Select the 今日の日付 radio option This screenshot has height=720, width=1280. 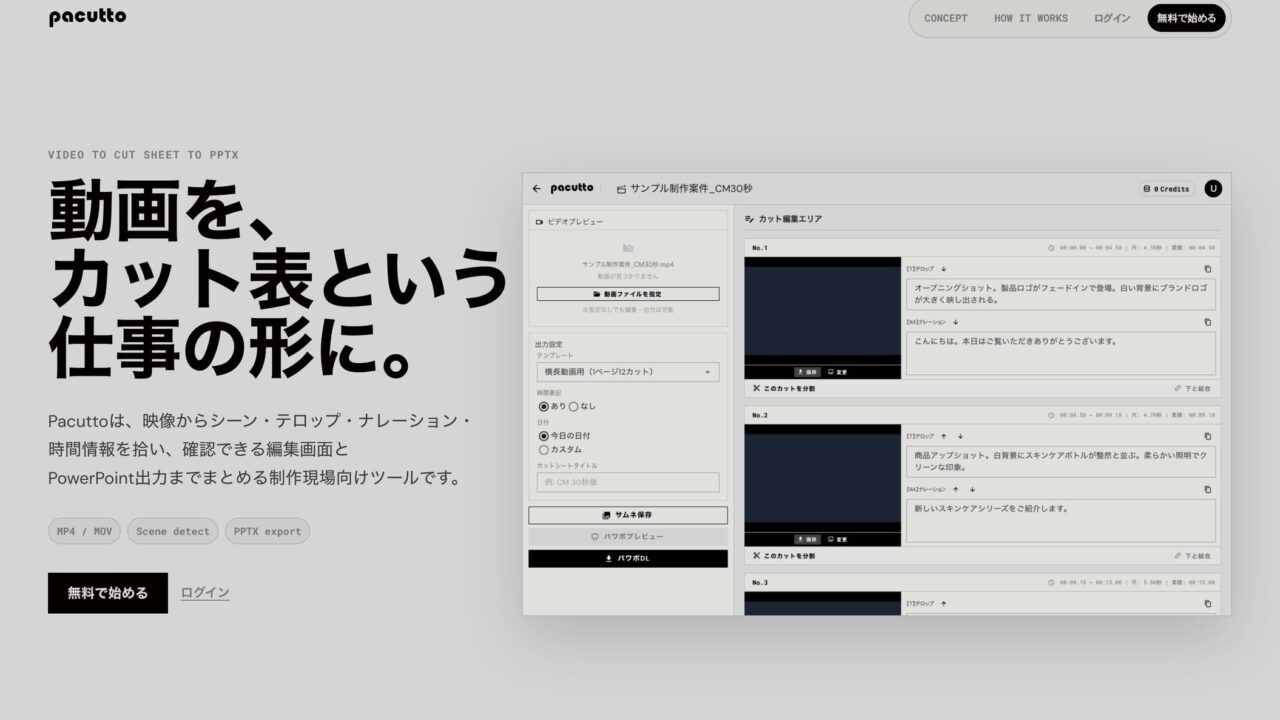pyautogui.click(x=544, y=436)
